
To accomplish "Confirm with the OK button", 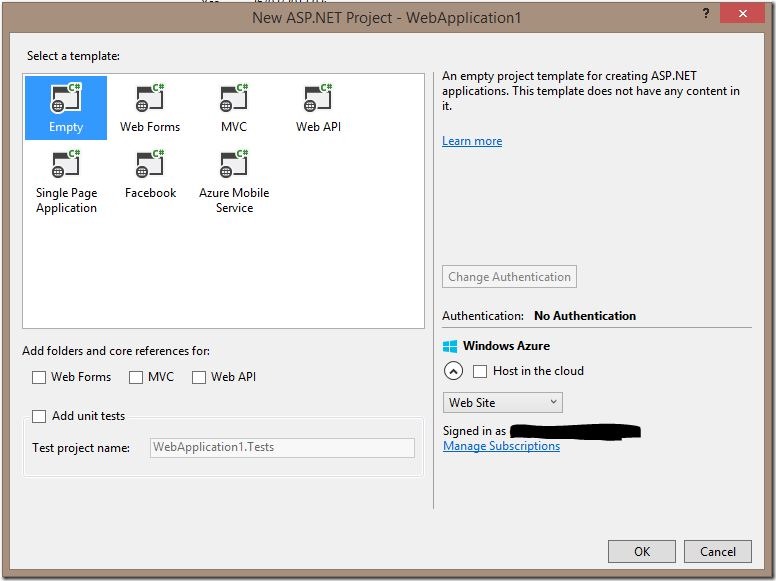I will coord(642,551).
